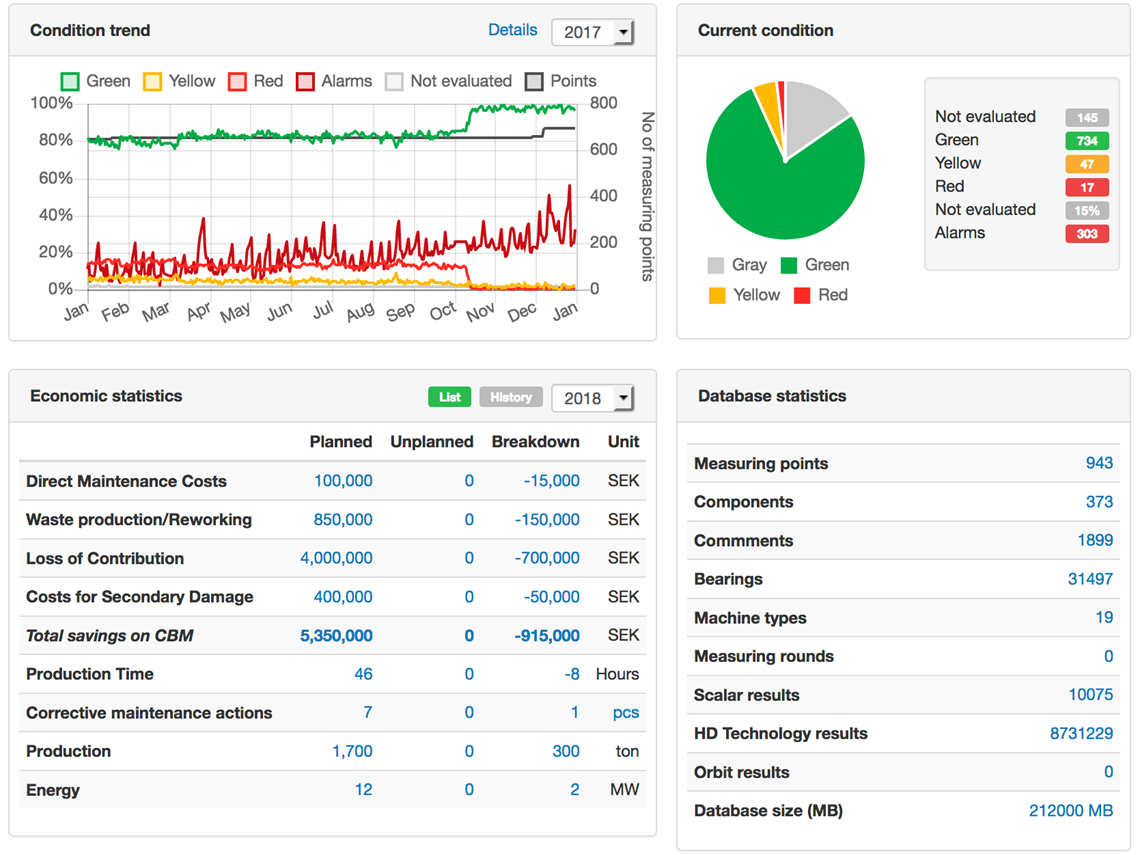
Task: Hide the Alarms series in trend chart
Action: 306,82
